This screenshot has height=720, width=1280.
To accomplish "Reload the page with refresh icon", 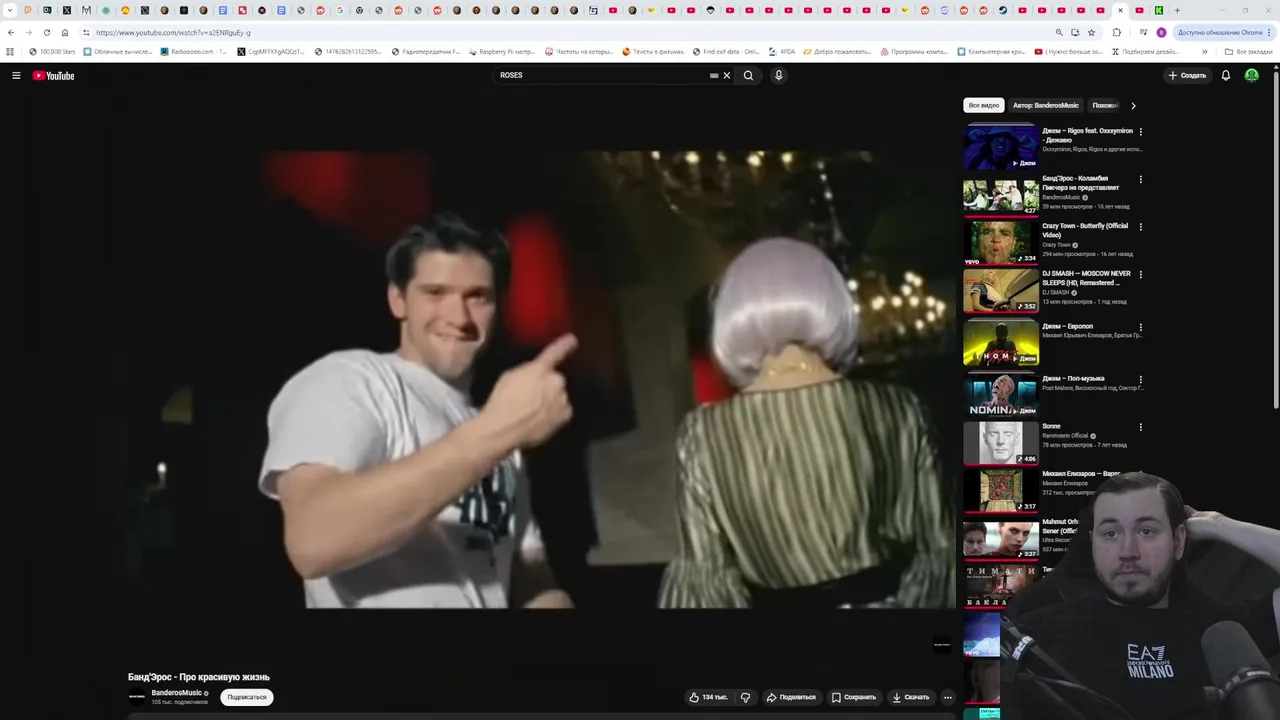I will pyautogui.click(x=46, y=32).
